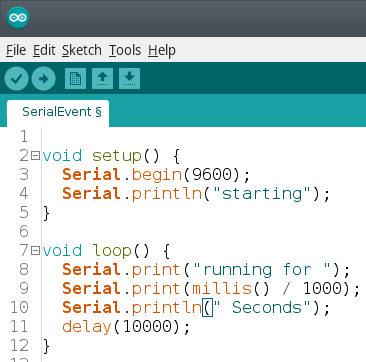Save the sketch with down-arrow icon
Viewport: 366px width, 362px height.
[129, 79]
